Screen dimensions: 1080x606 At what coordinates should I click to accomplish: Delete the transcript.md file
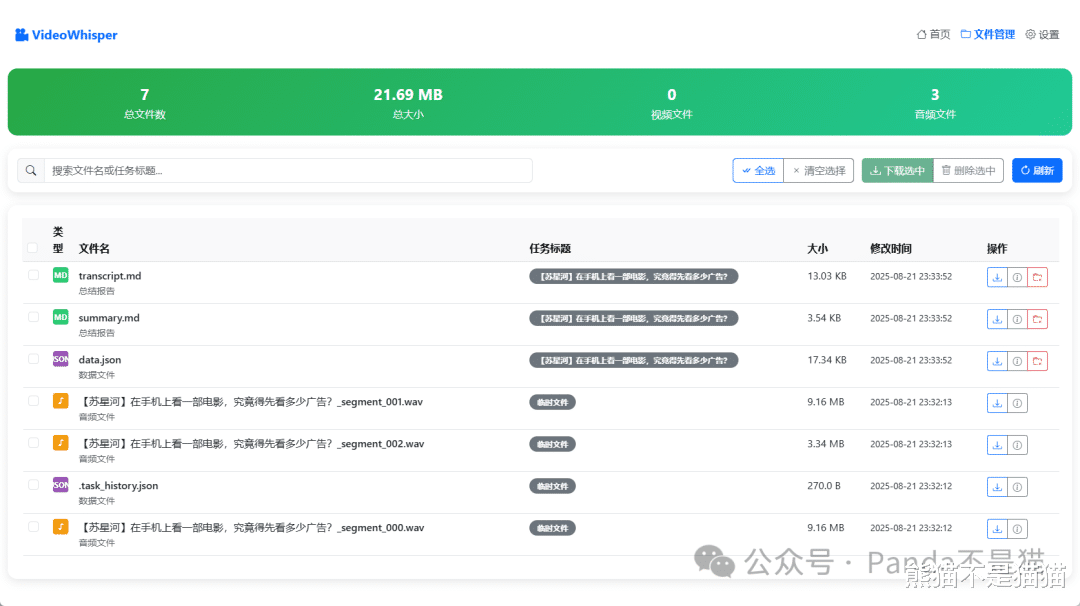[x=1037, y=278]
